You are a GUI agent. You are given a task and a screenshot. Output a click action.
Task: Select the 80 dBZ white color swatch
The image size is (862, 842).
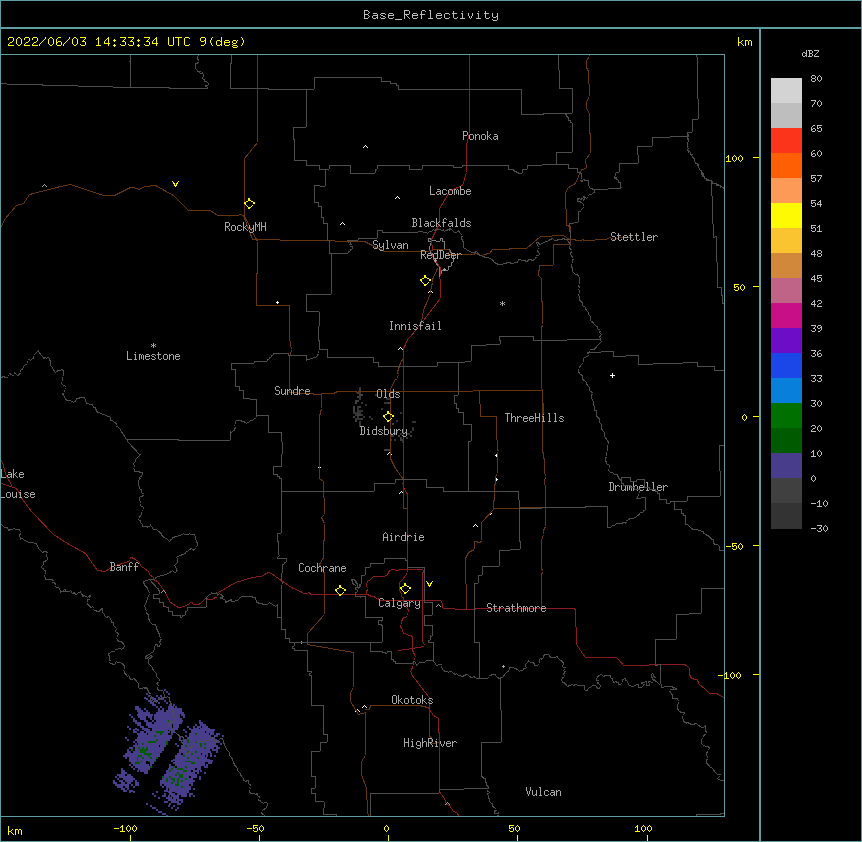[786, 90]
